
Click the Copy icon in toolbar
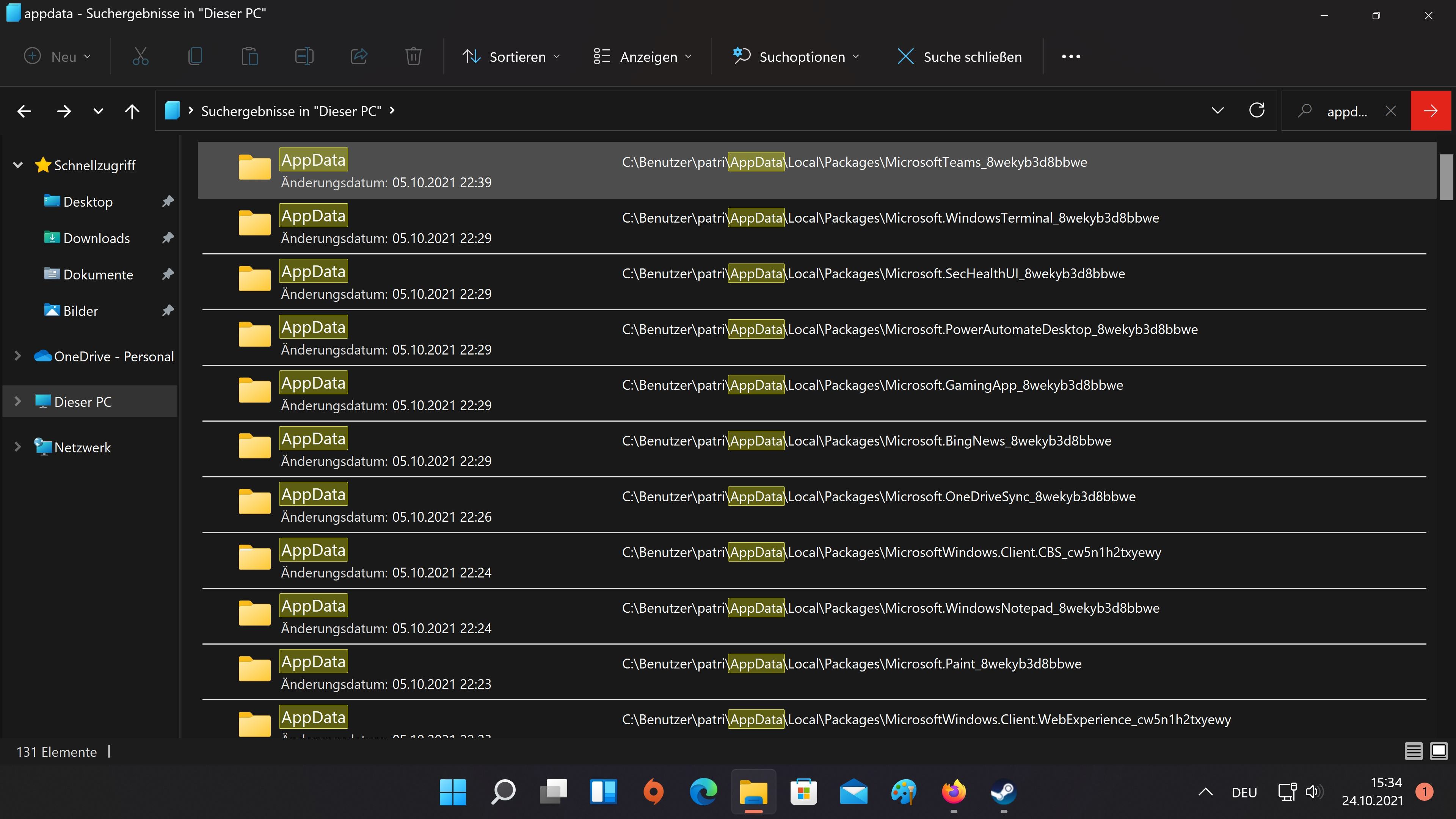coord(195,56)
